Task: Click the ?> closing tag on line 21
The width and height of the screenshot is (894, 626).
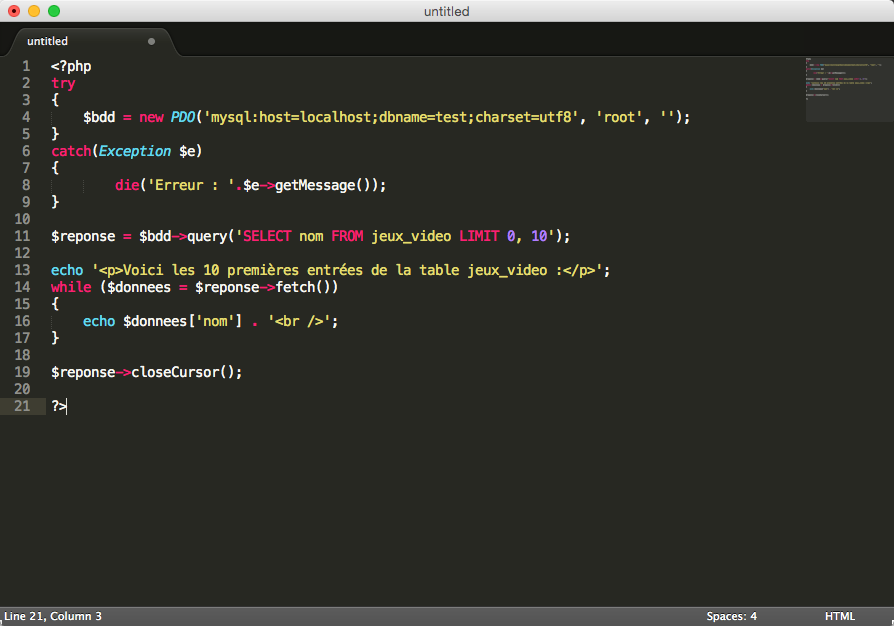Action: point(59,406)
